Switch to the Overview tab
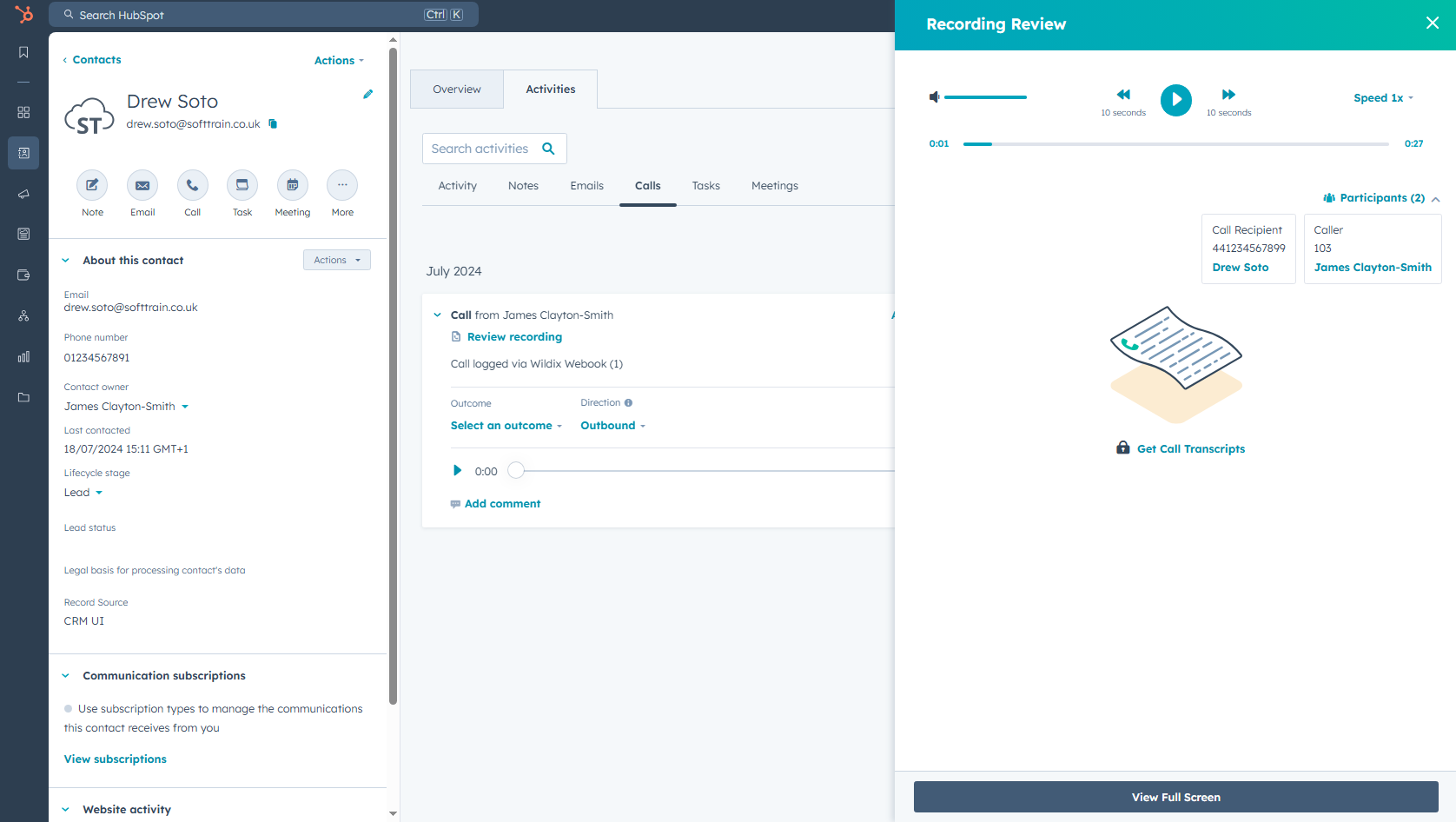The height and width of the screenshot is (822, 1456). pos(457,89)
